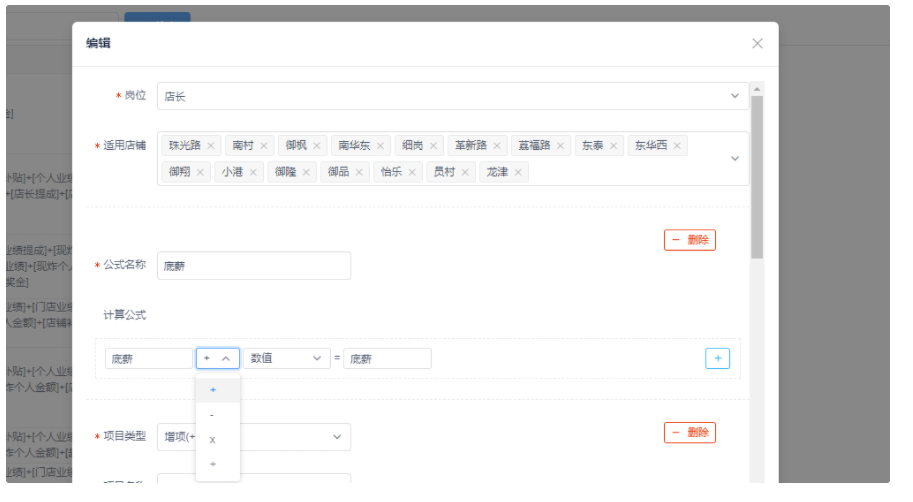Remove the 珠光路 store tag
Viewport: 913px width, 502px height.
tap(211, 146)
